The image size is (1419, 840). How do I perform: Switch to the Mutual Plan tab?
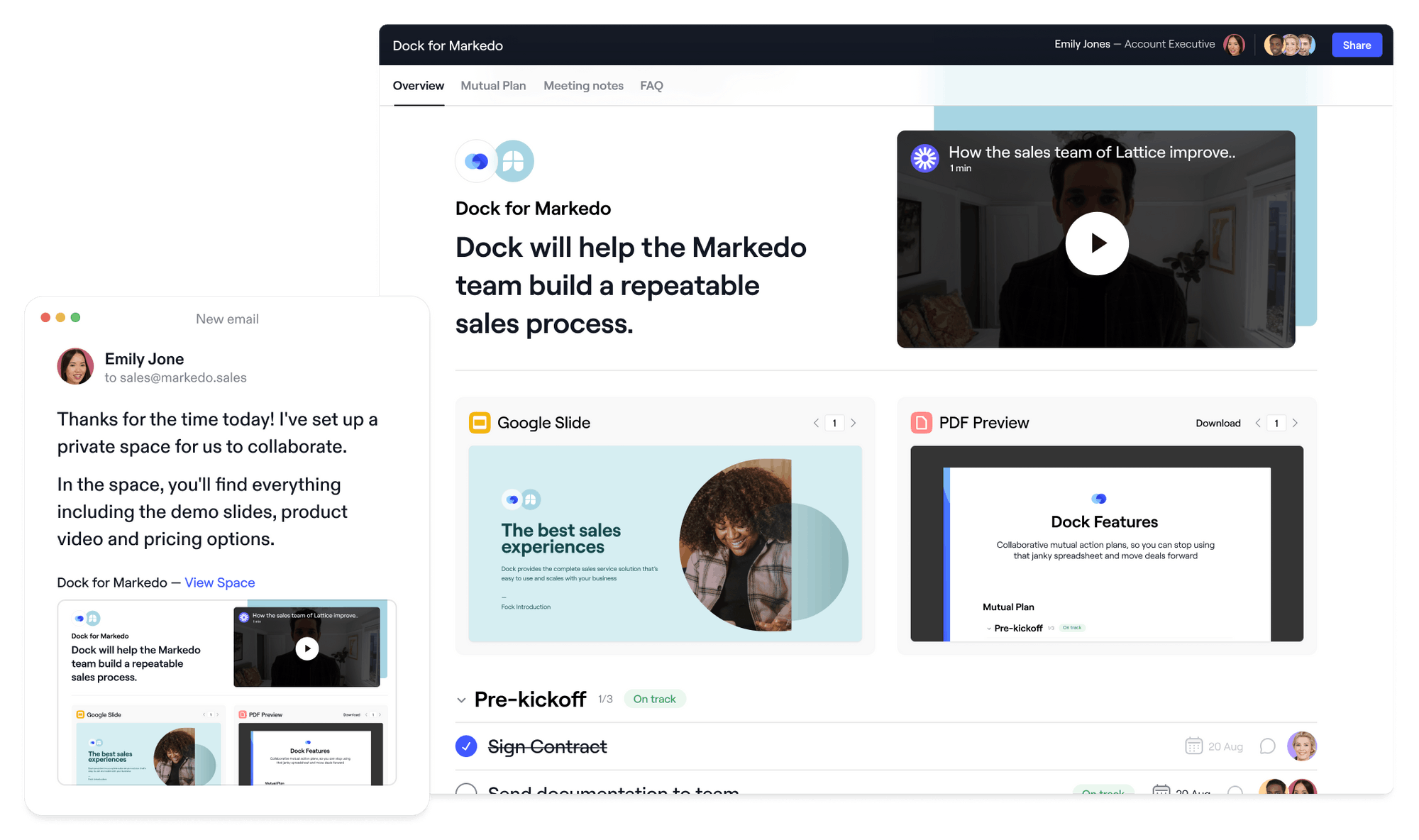click(492, 85)
